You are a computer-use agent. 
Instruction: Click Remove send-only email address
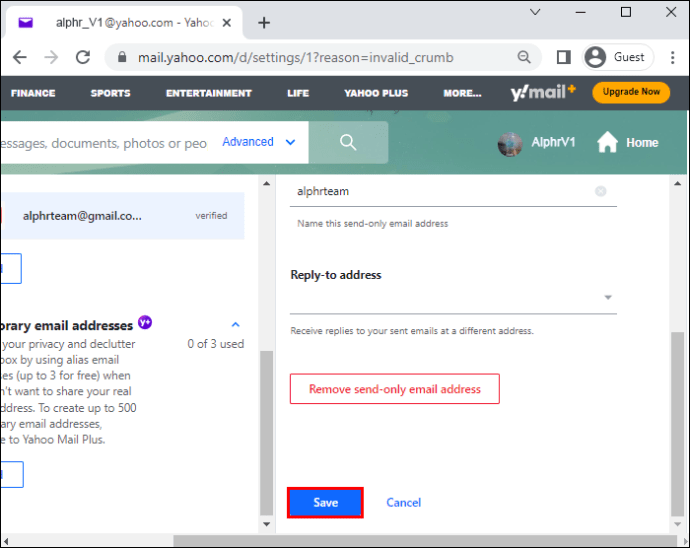click(395, 389)
